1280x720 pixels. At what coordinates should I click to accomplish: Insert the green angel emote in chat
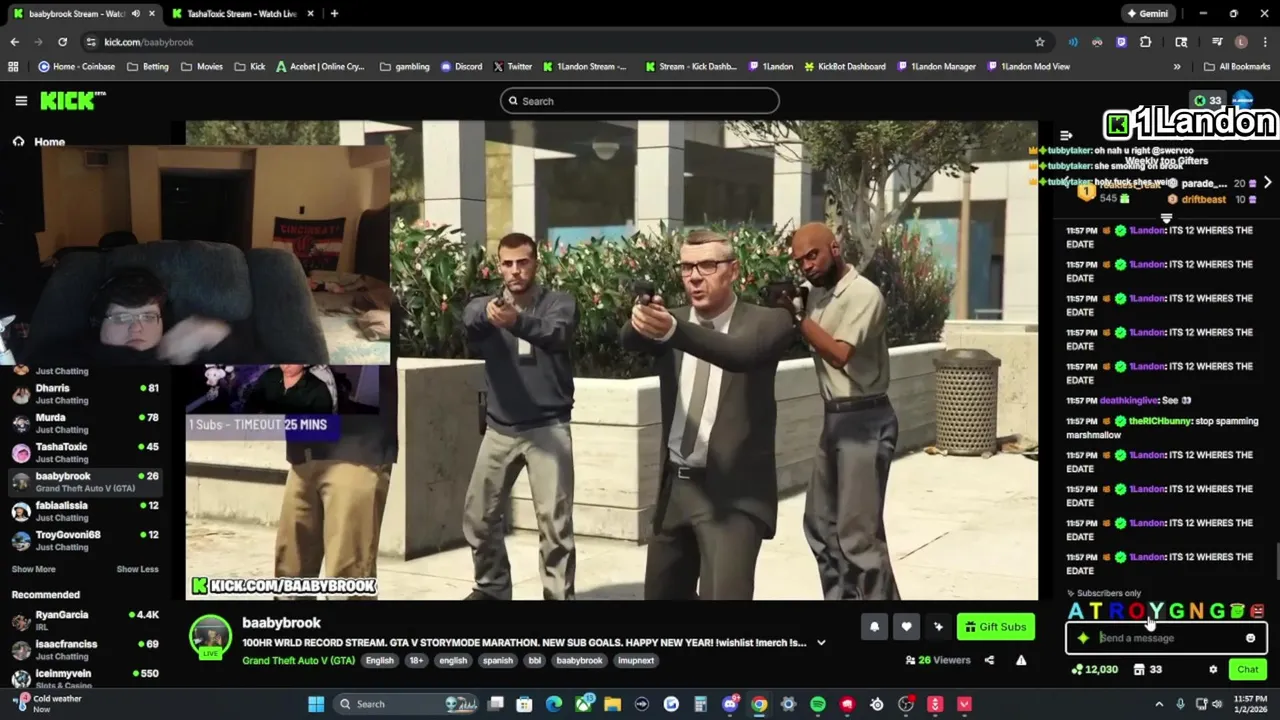point(1237,611)
